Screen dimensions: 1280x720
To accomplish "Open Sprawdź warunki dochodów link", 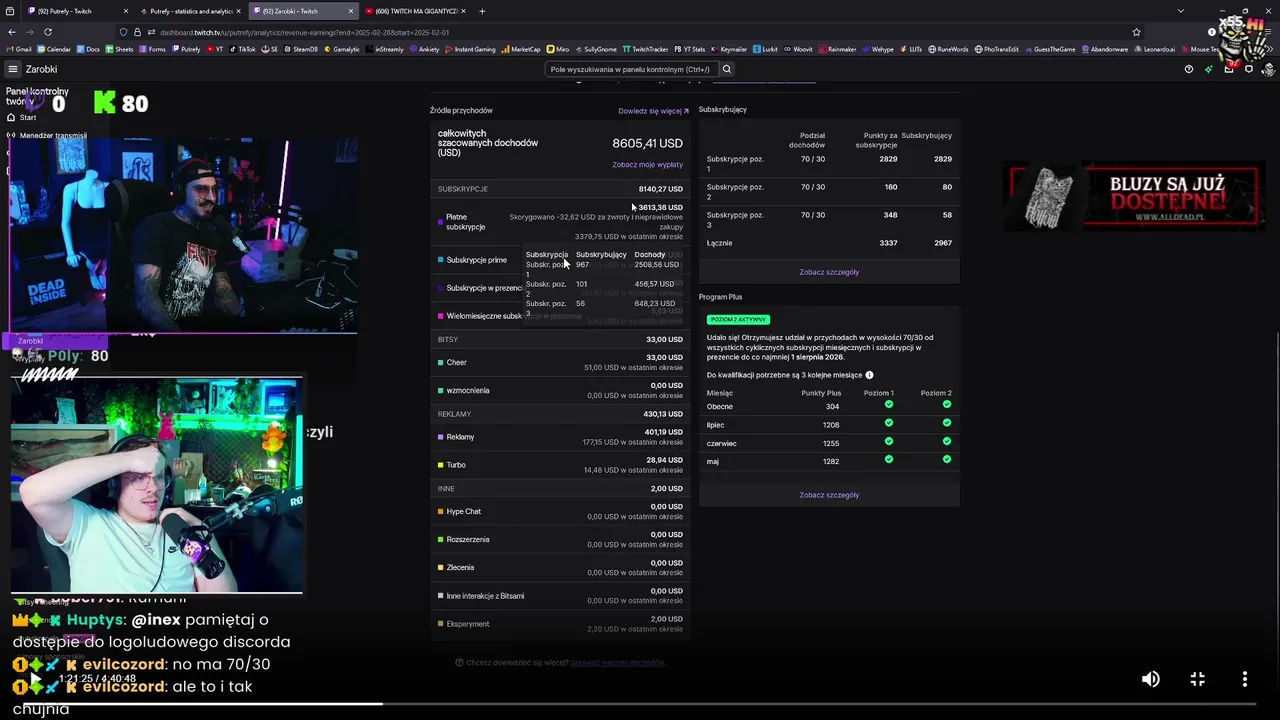I will (x=617, y=662).
